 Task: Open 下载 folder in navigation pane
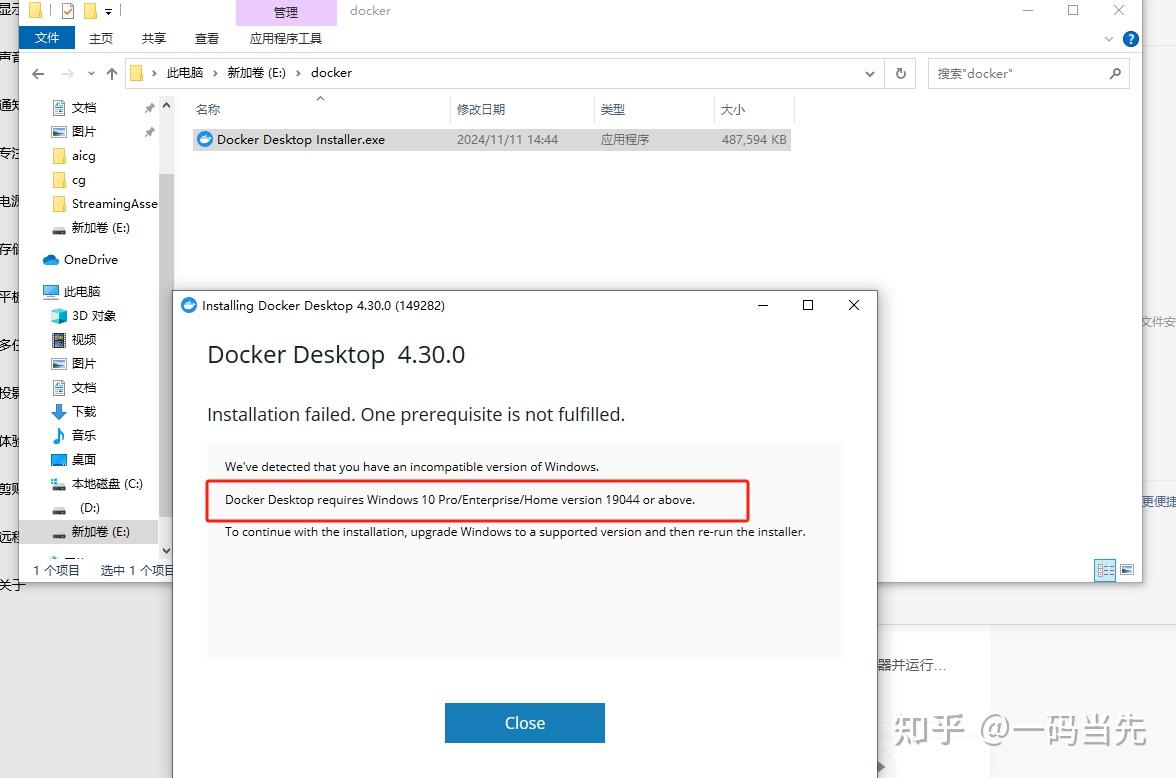(x=83, y=412)
